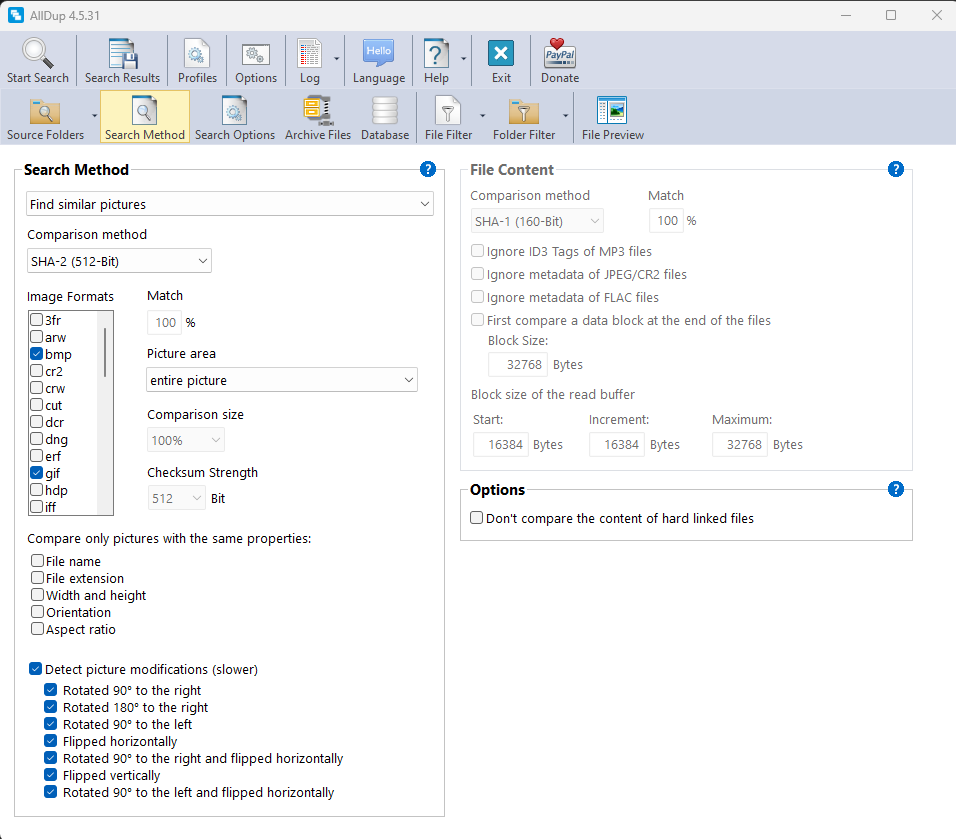Click the Start Search magnifier icon
This screenshot has width=956, height=839.
[x=38, y=54]
